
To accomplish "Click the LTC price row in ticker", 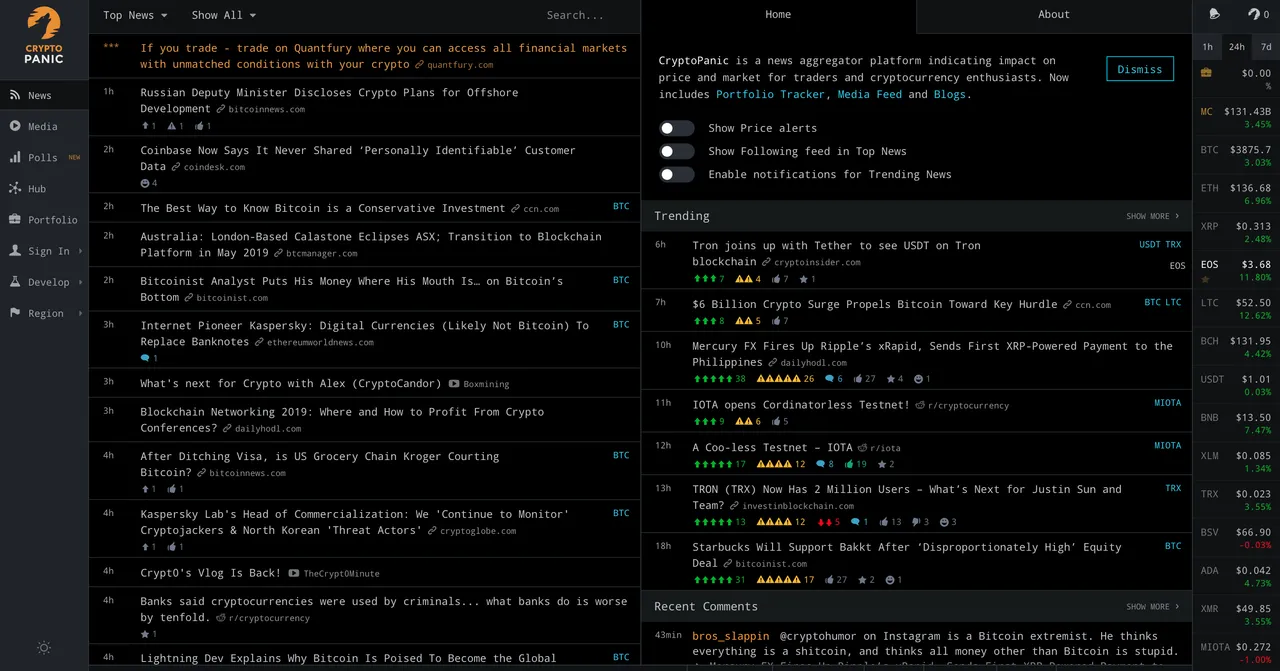I will (x=1236, y=308).
